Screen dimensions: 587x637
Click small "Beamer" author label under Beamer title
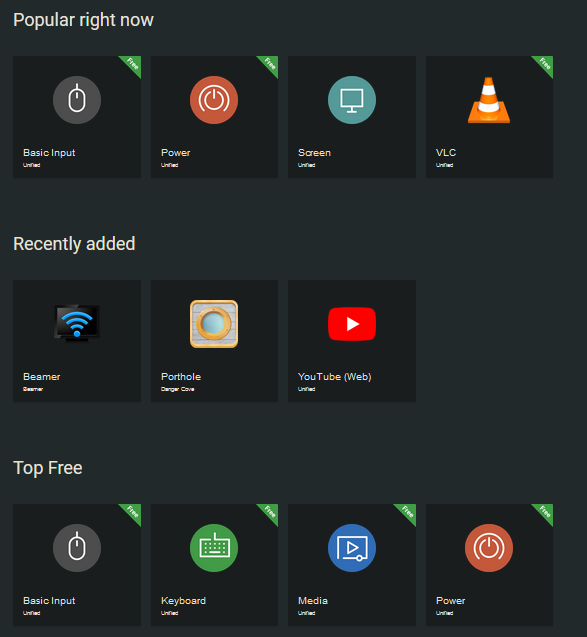point(33,389)
